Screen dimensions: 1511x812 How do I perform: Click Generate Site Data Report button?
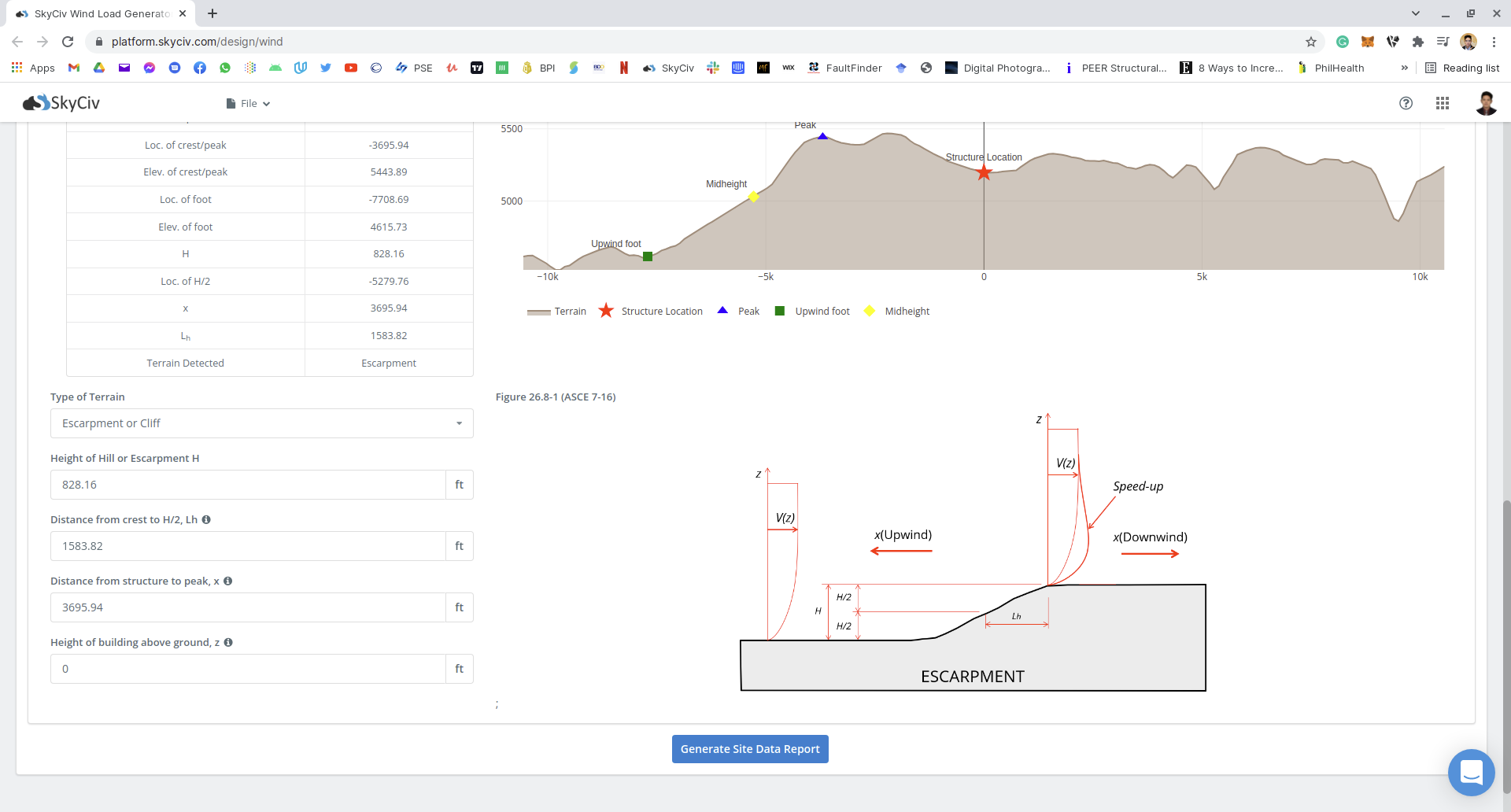pos(750,749)
